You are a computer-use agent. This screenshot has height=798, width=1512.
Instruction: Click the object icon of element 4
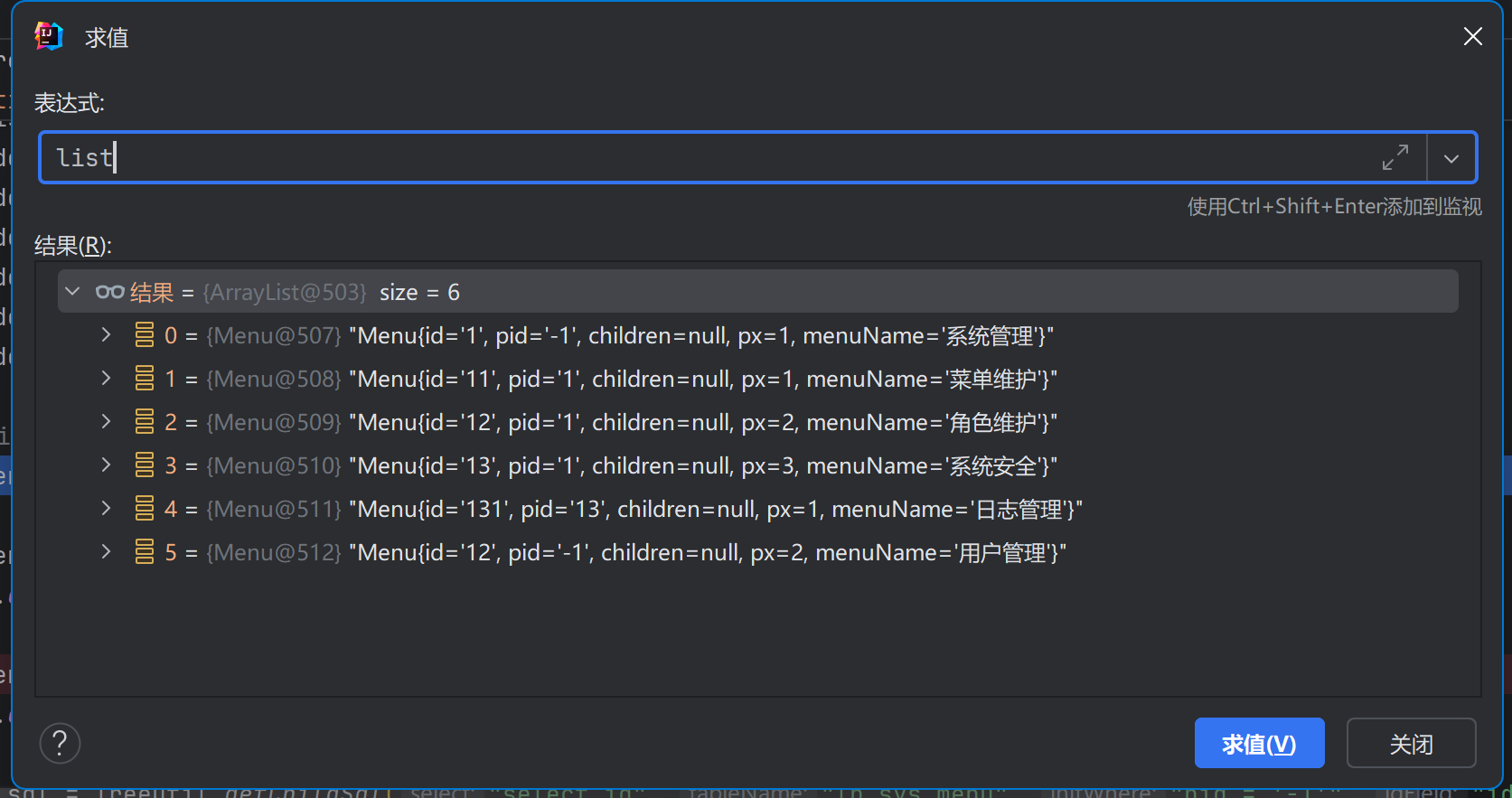(x=145, y=509)
